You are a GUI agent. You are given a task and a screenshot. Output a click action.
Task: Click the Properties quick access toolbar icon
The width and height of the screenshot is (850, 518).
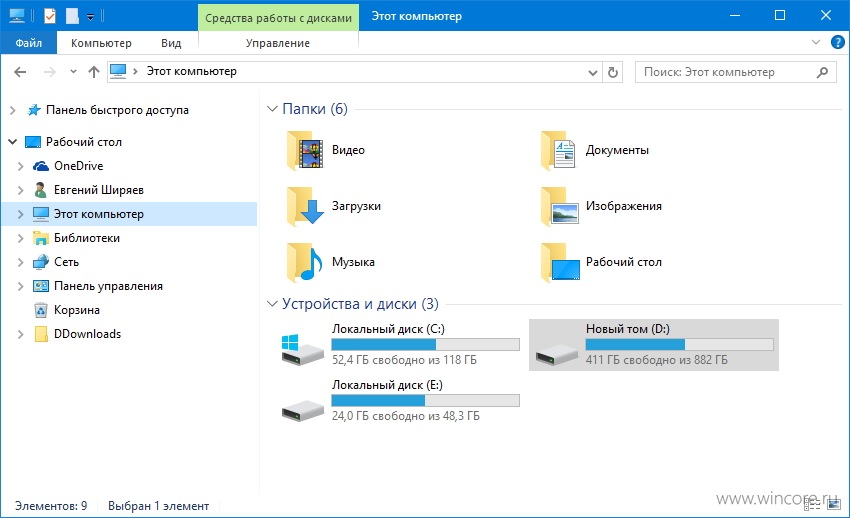50,16
